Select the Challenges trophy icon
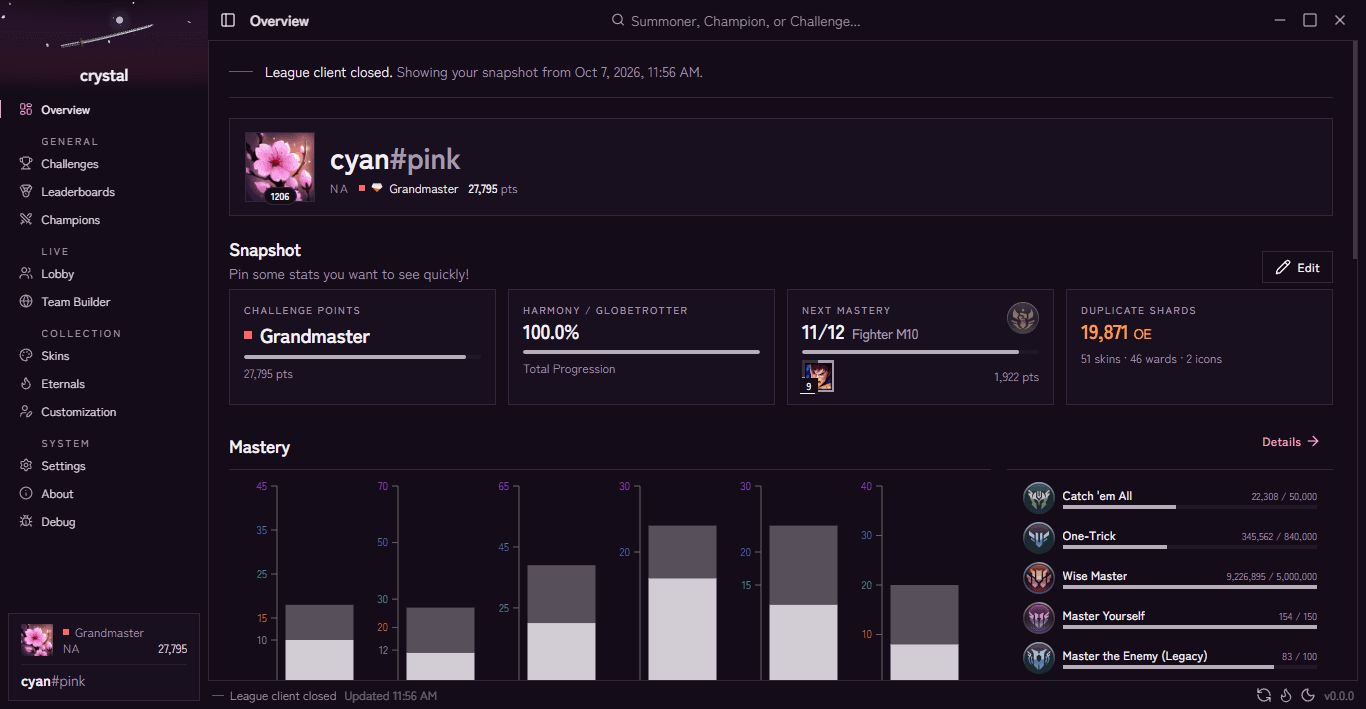The image size is (1366, 709). tap(26, 164)
